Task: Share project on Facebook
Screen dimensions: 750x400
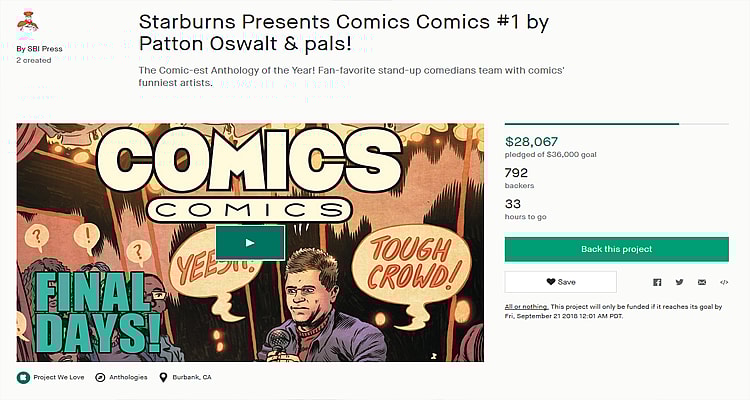Action: click(x=657, y=282)
